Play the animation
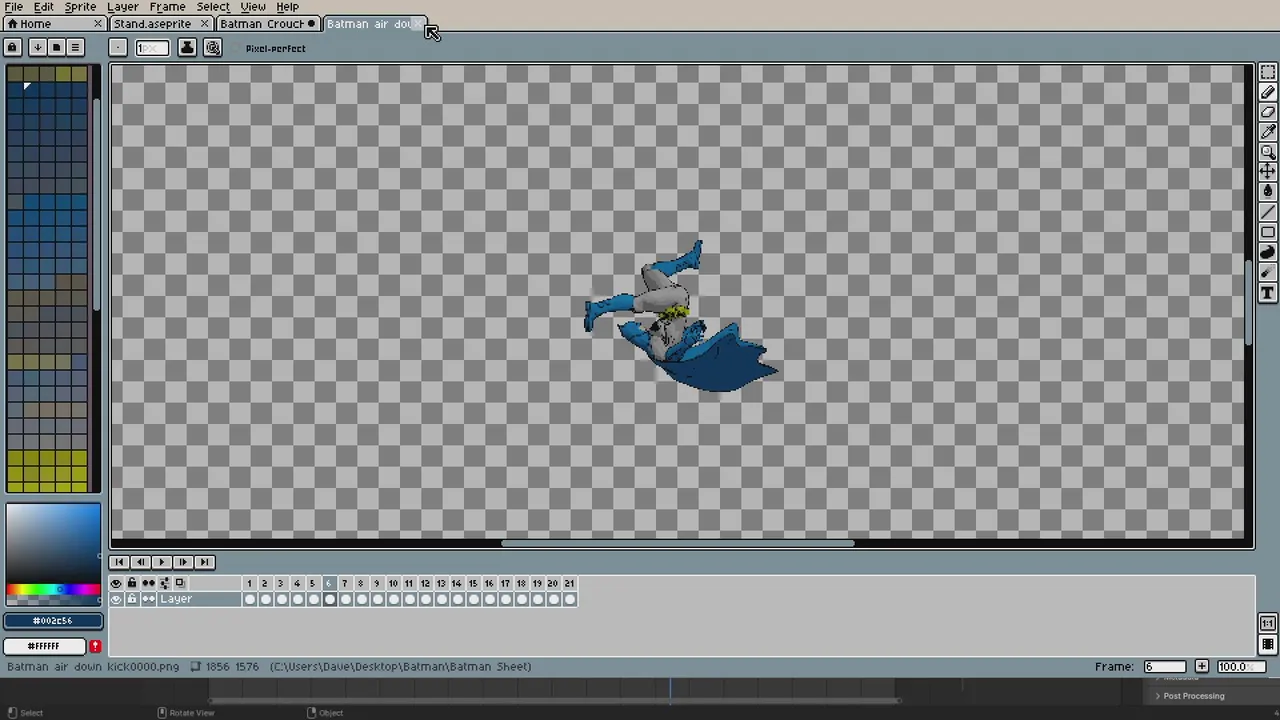 point(161,562)
